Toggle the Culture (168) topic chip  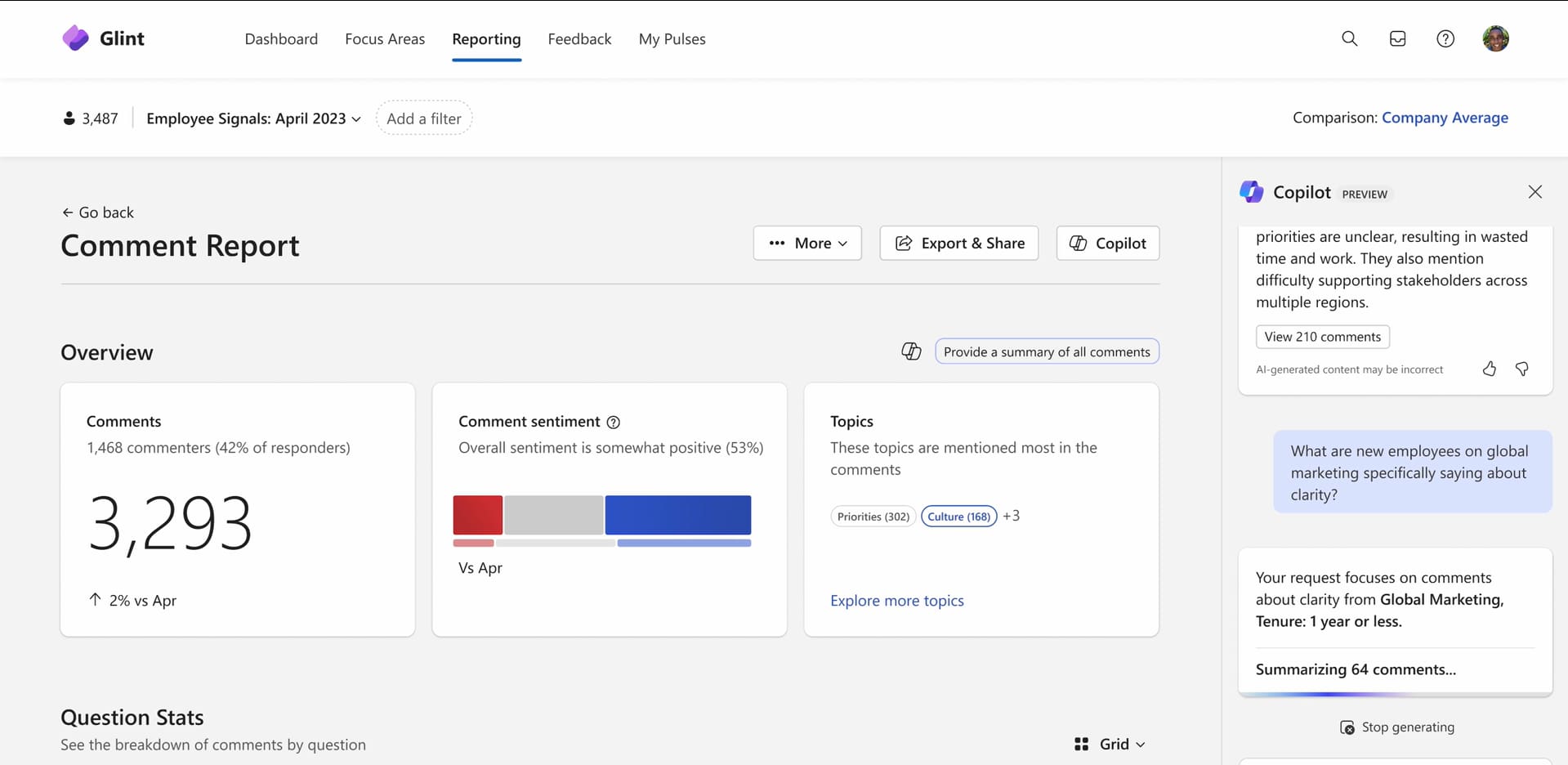(958, 517)
